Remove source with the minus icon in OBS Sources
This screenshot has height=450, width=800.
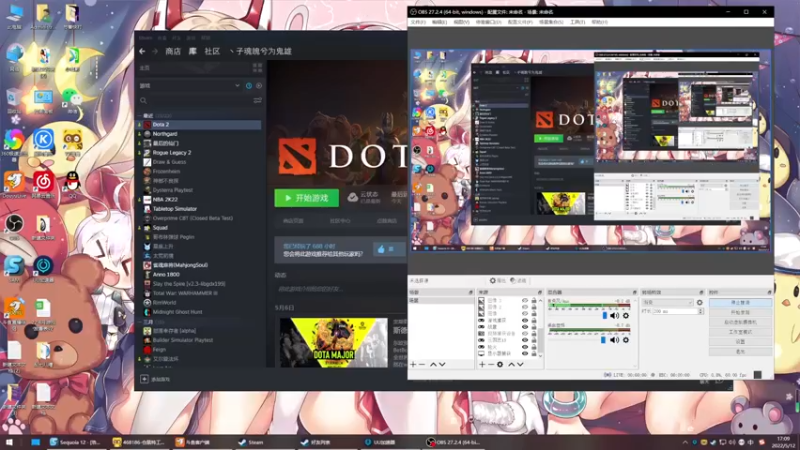[491, 364]
